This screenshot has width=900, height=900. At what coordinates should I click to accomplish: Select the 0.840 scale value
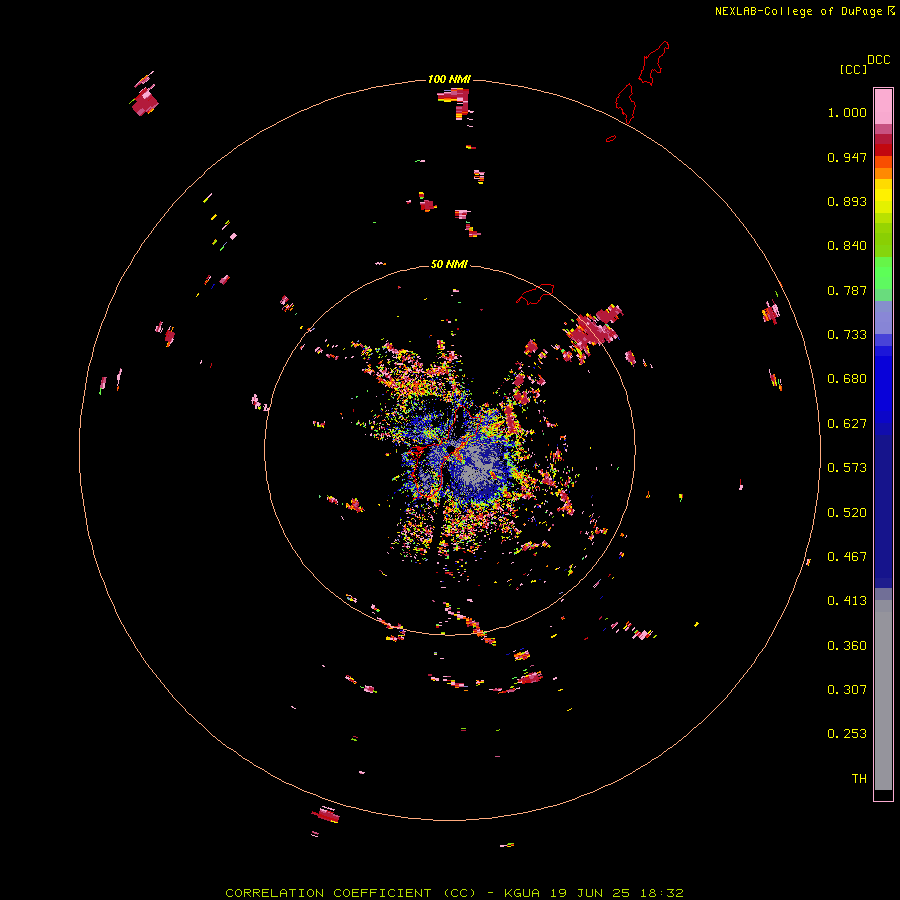click(x=847, y=246)
